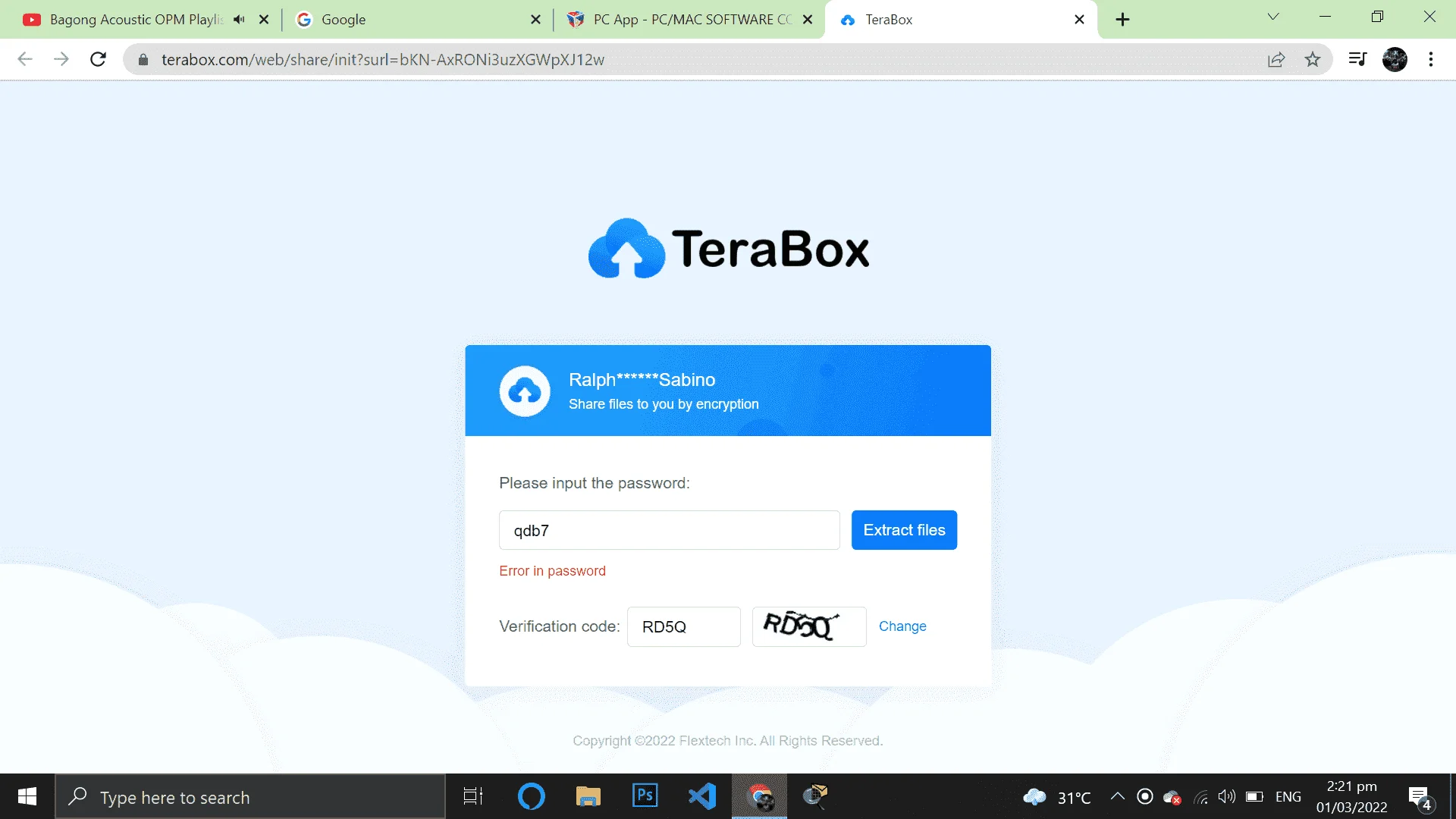This screenshot has width=1456, height=819.
Task: Open the media controls icon
Action: coord(1357,59)
